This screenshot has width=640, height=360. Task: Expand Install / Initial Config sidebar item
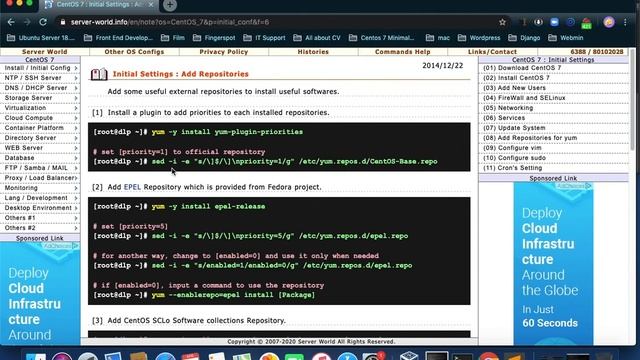(x=40, y=68)
